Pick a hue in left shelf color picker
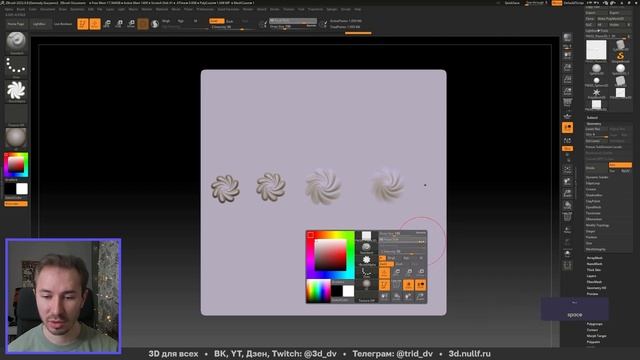 pos(16,165)
